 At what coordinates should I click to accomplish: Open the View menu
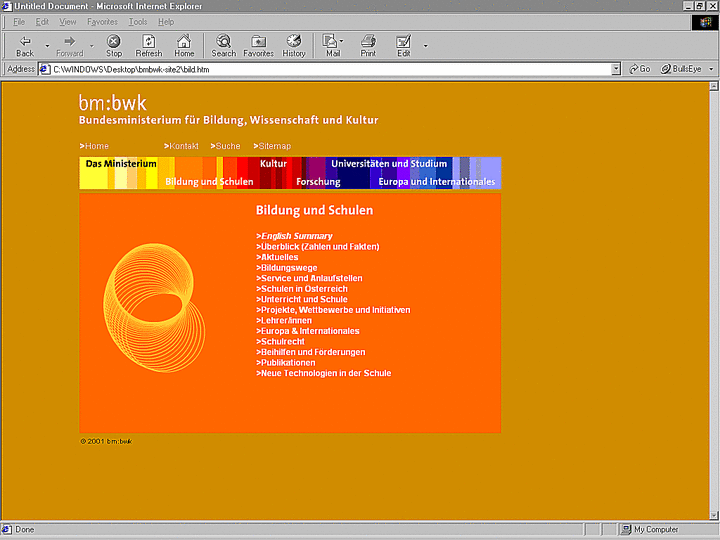point(68,22)
